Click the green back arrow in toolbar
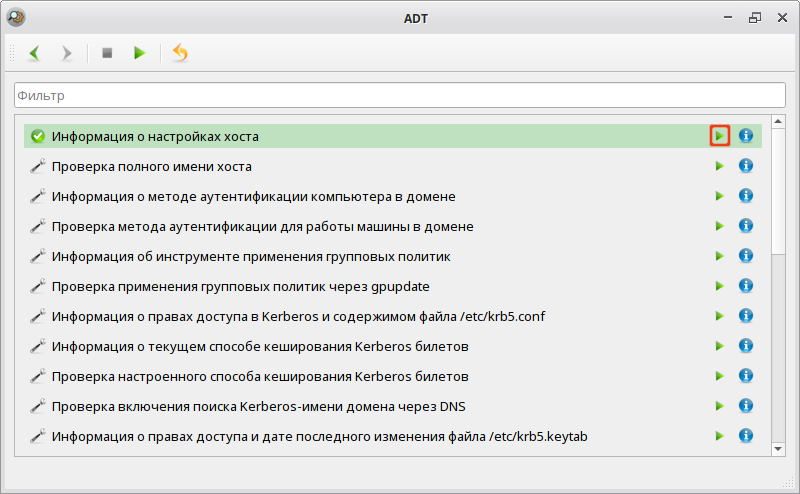This screenshot has height=494, width=800. tap(34, 53)
